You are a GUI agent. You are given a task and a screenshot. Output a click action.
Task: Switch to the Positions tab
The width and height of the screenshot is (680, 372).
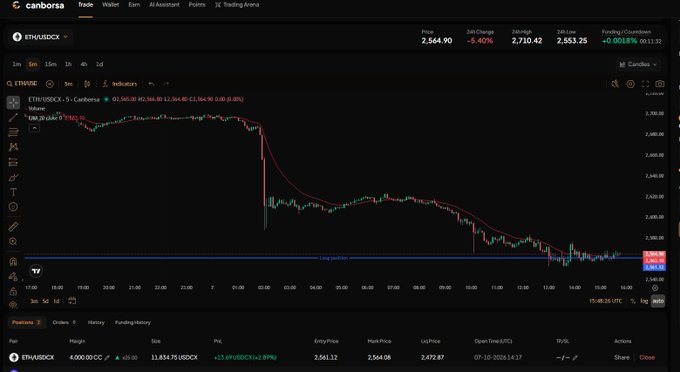click(26, 323)
